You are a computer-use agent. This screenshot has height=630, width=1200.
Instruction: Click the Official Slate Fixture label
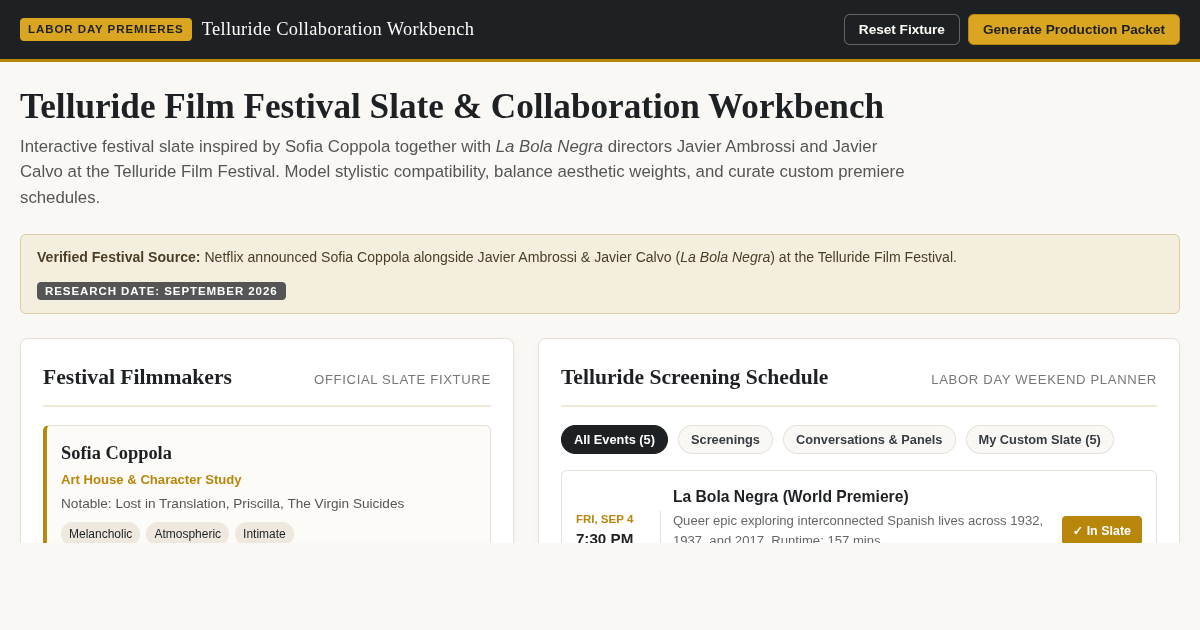coord(402,379)
